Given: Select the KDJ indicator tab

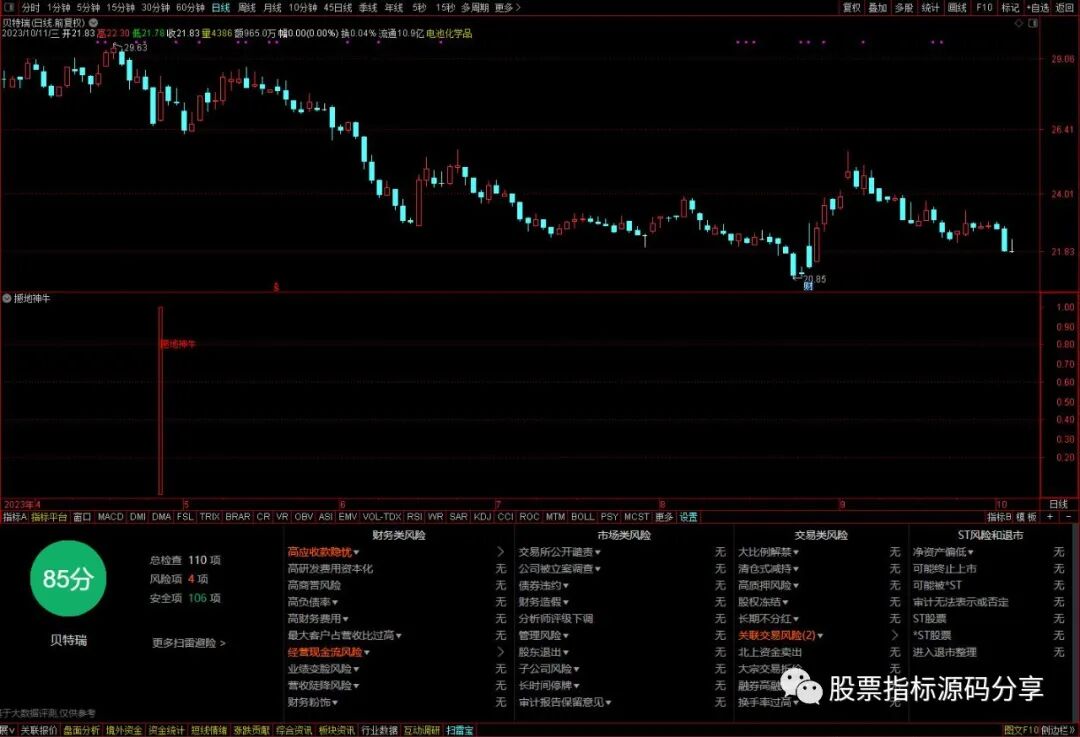Looking at the screenshot, I should (482, 517).
